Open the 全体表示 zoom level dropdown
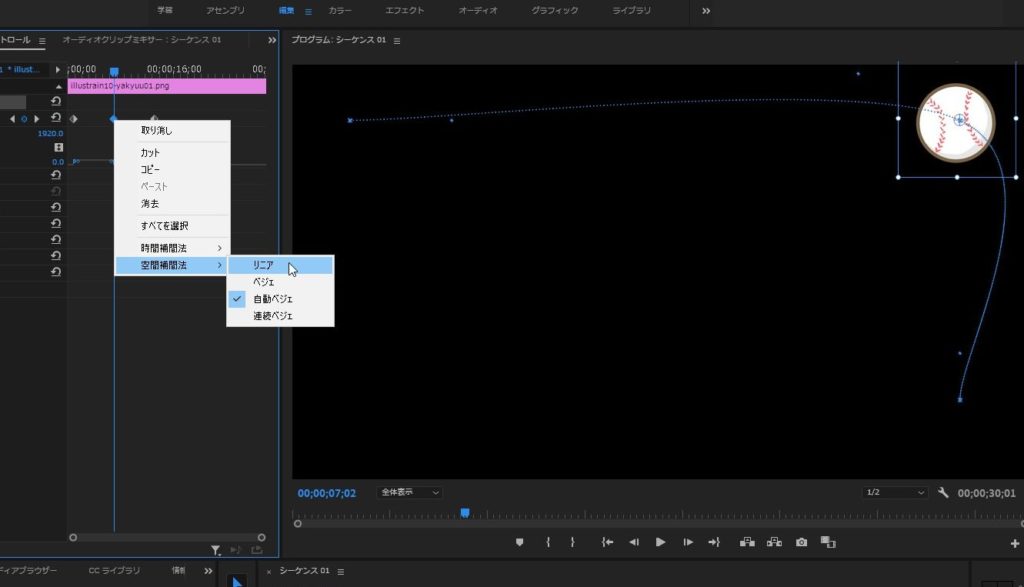 (410, 493)
